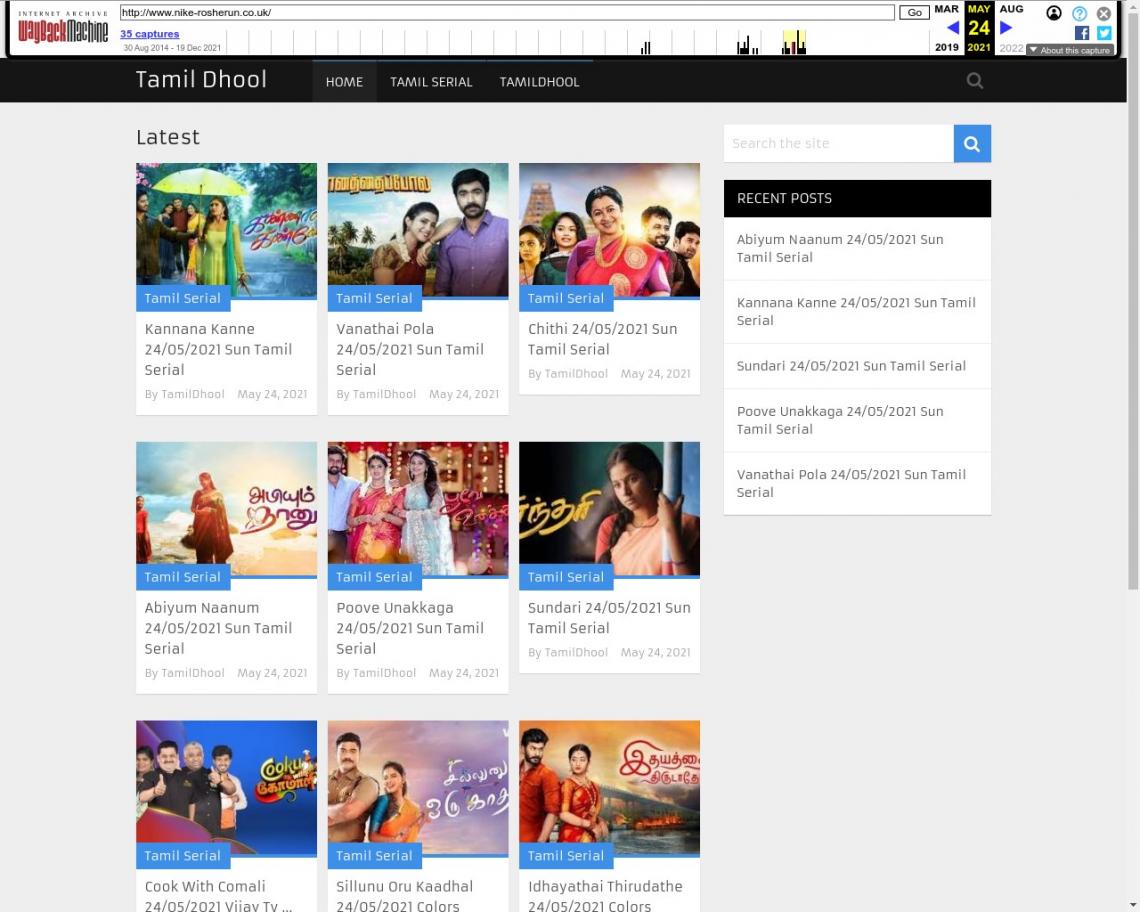The width and height of the screenshot is (1140, 912).
Task: Open Idhayathai Thirudathe card title
Action: tap(605, 896)
